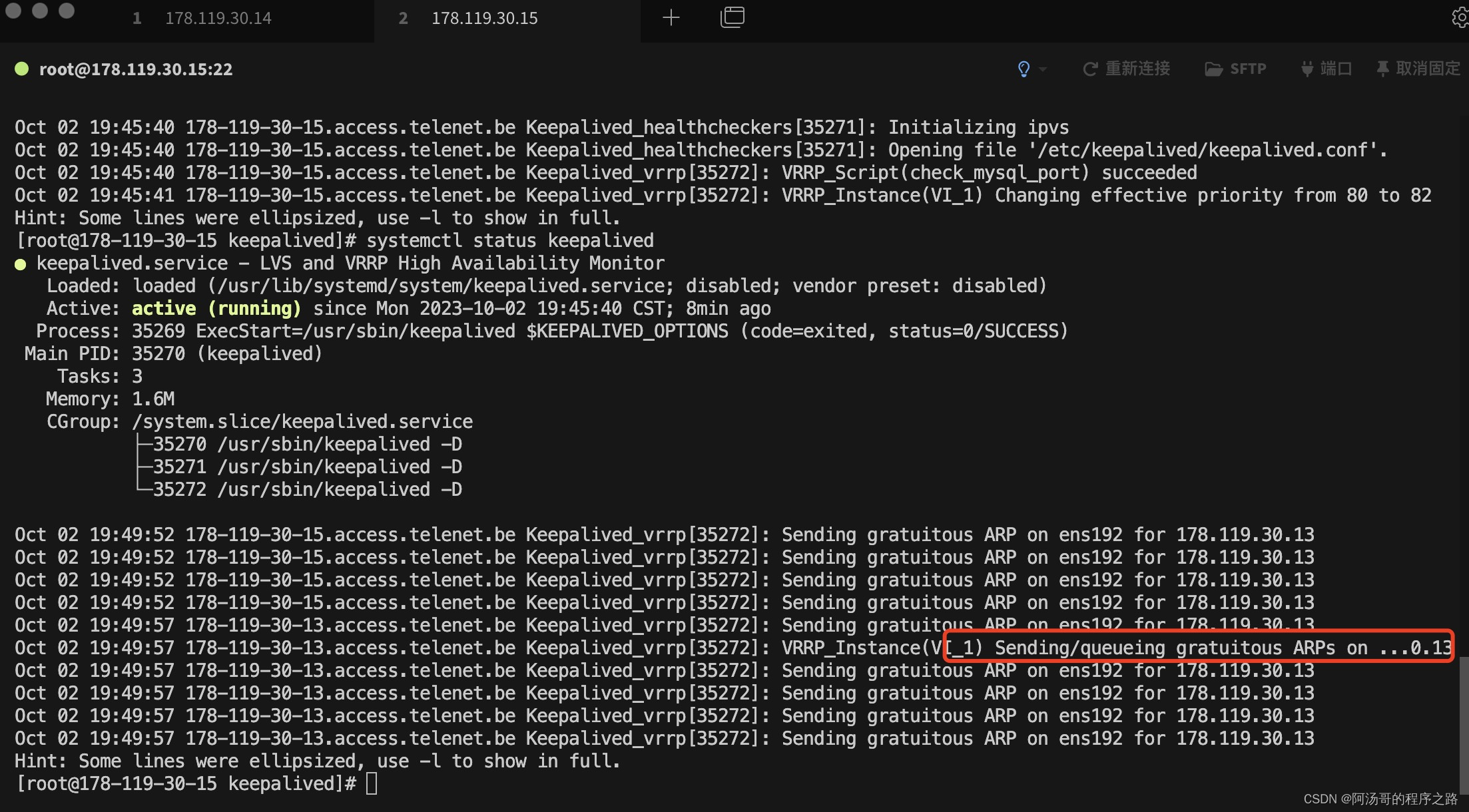Click 取消固定 unpin button
Viewport: 1469px width, 812px height.
click(x=1418, y=69)
